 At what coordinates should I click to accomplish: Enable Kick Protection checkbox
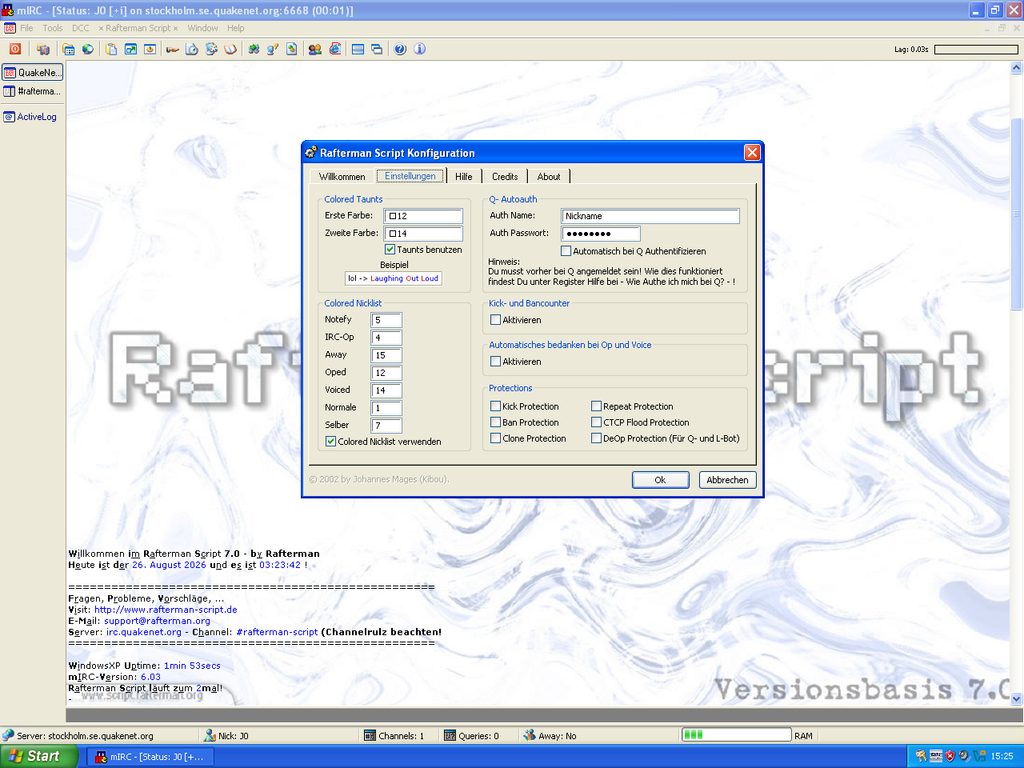495,406
